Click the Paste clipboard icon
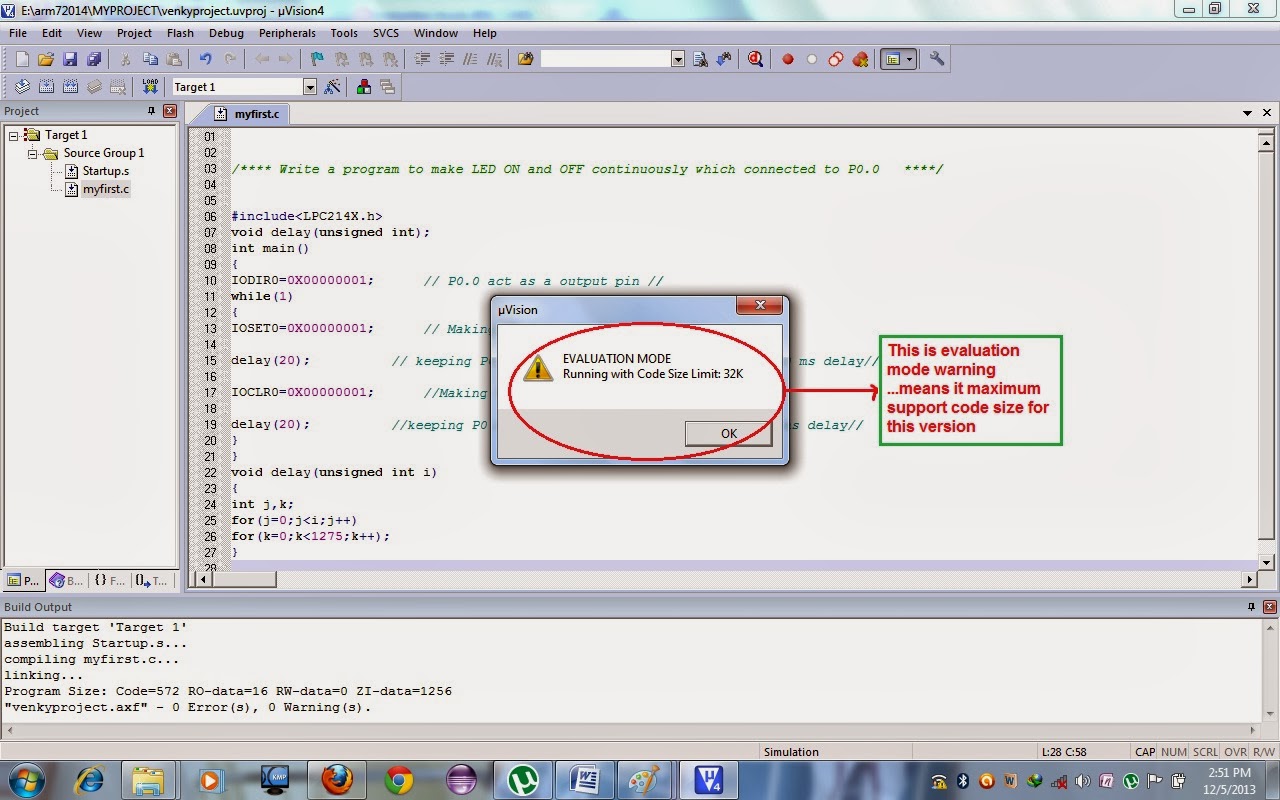The width and height of the screenshot is (1280, 800). pyautogui.click(x=174, y=59)
